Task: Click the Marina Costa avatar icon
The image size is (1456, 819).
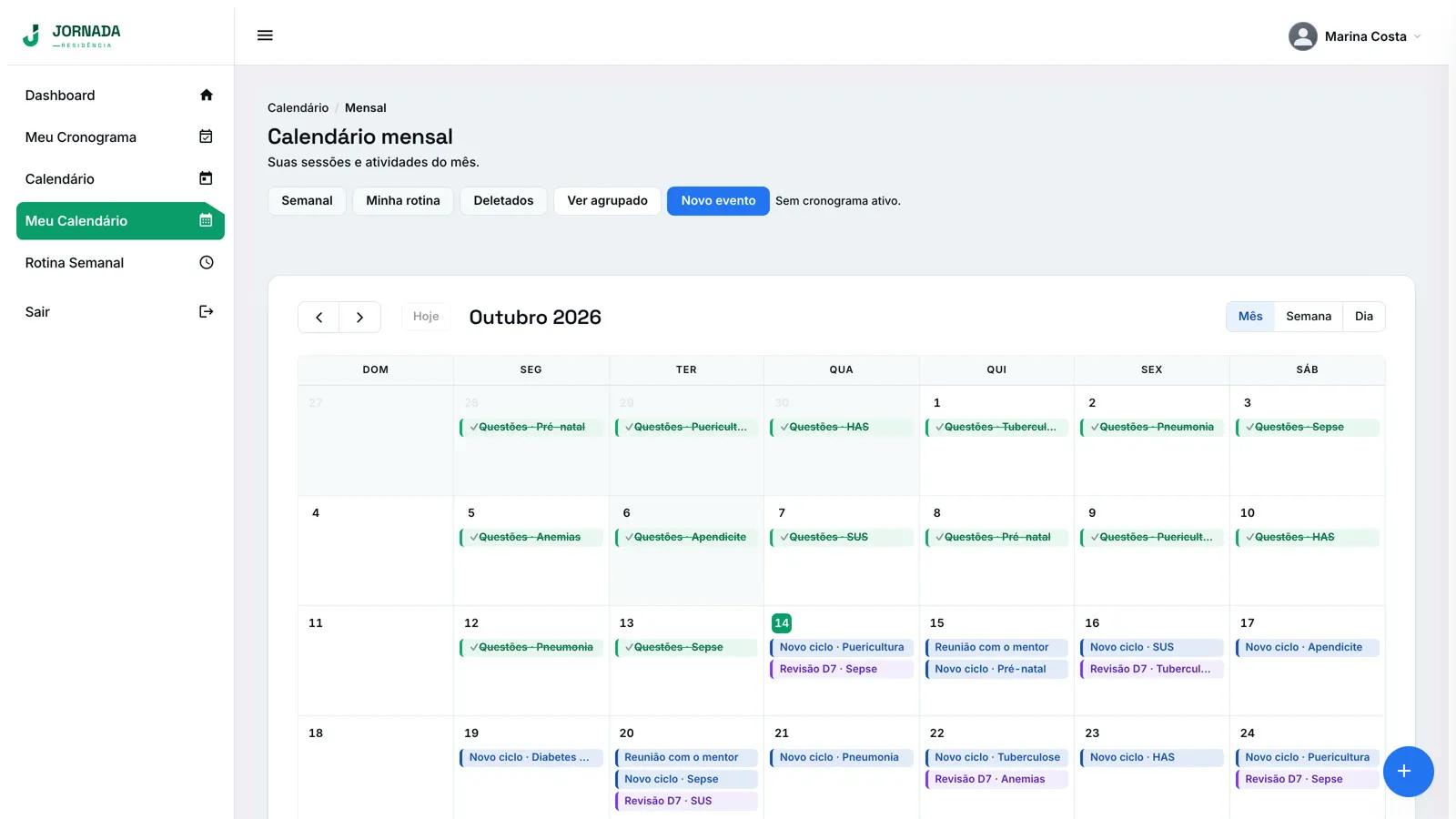Action: click(1302, 36)
